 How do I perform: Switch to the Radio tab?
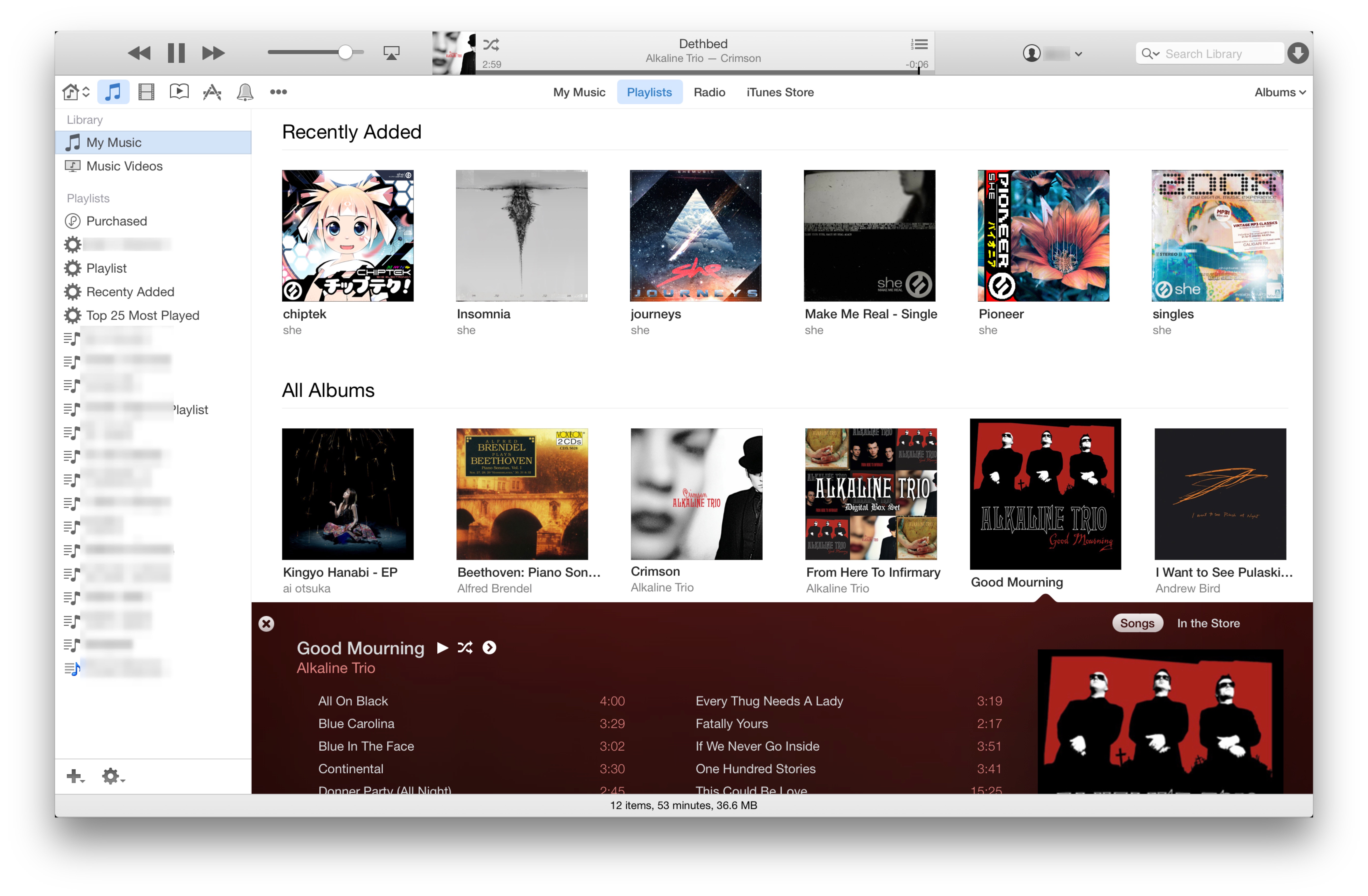pos(709,92)
